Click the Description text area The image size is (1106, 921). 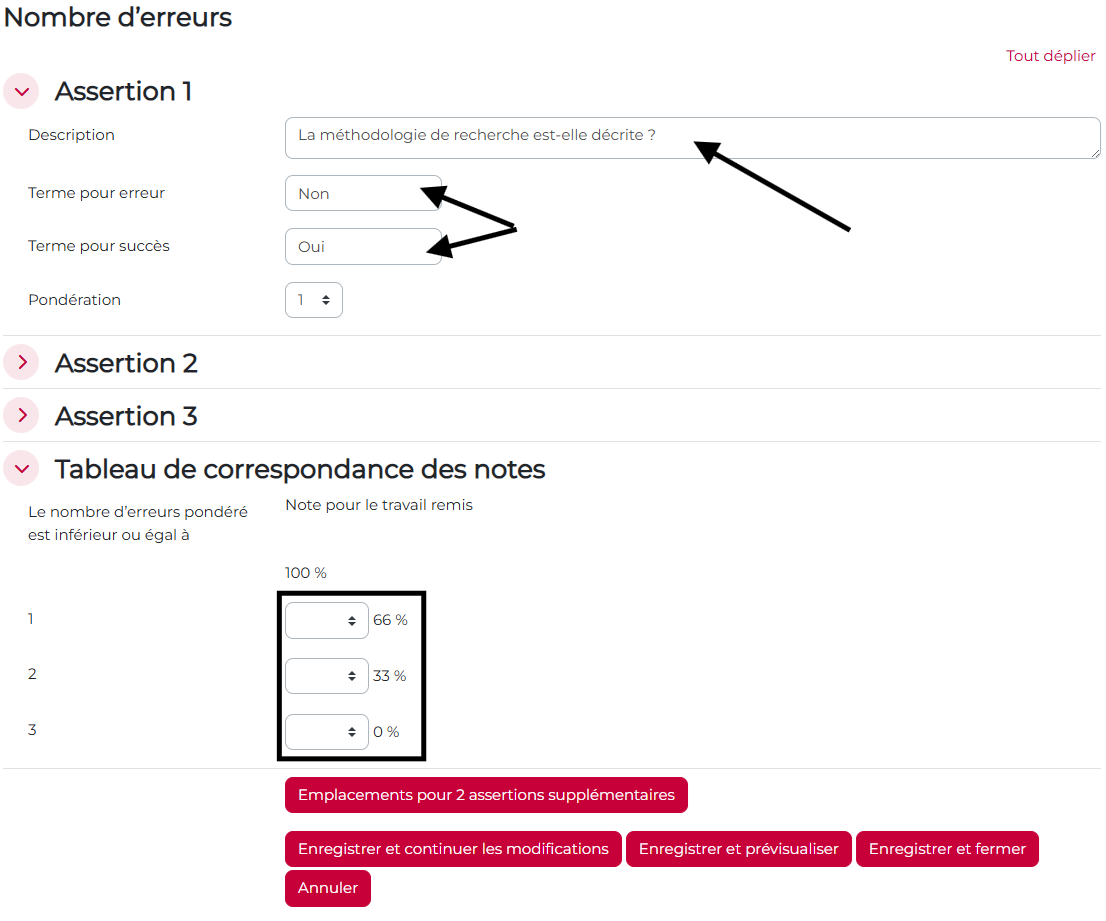click(692, 137)
